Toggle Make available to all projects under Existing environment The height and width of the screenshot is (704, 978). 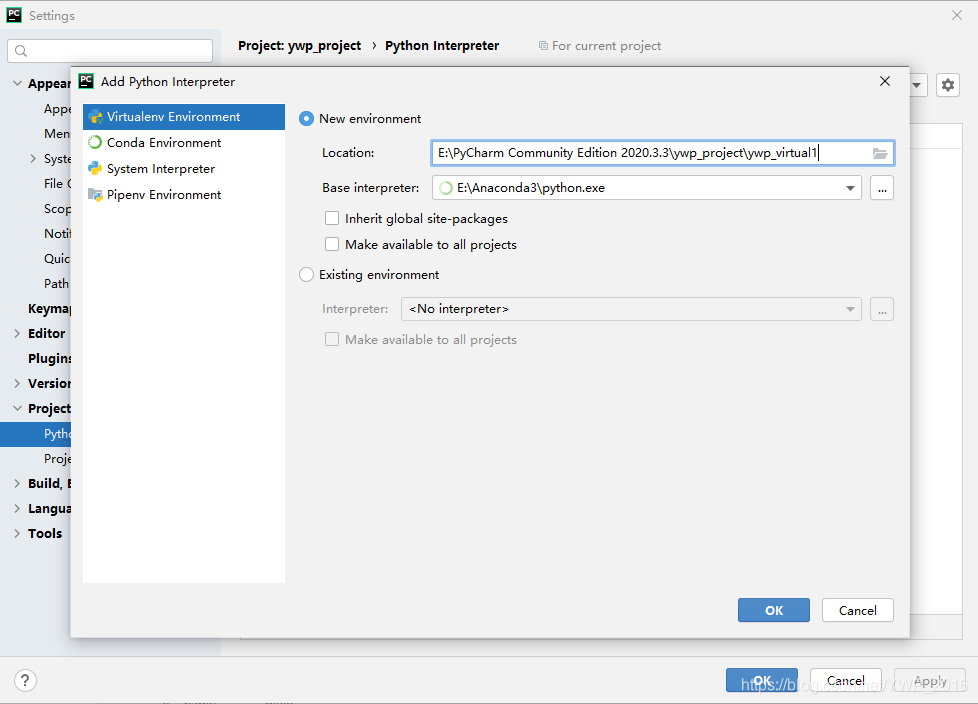tap(332, 339)
